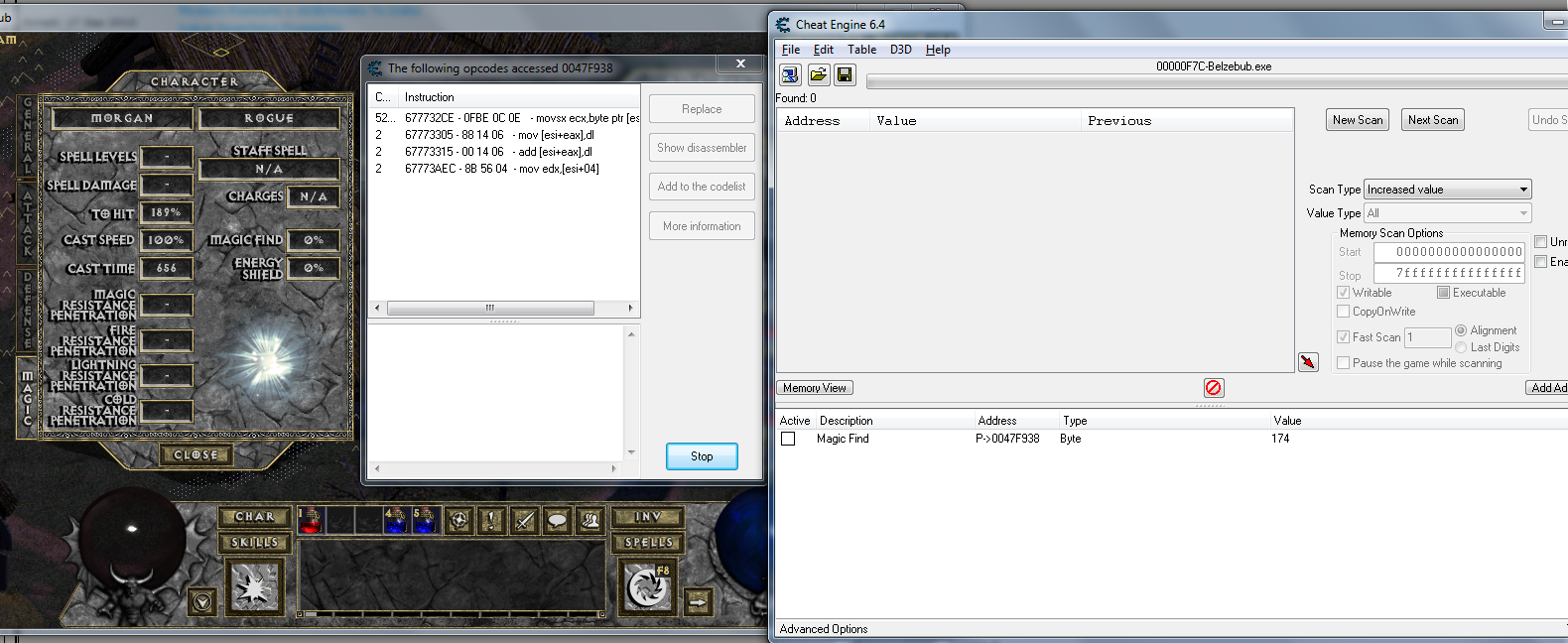Use blue potion in belt slot 5
This screenshot has width=1568, height=643.
(x=425, y=520)
